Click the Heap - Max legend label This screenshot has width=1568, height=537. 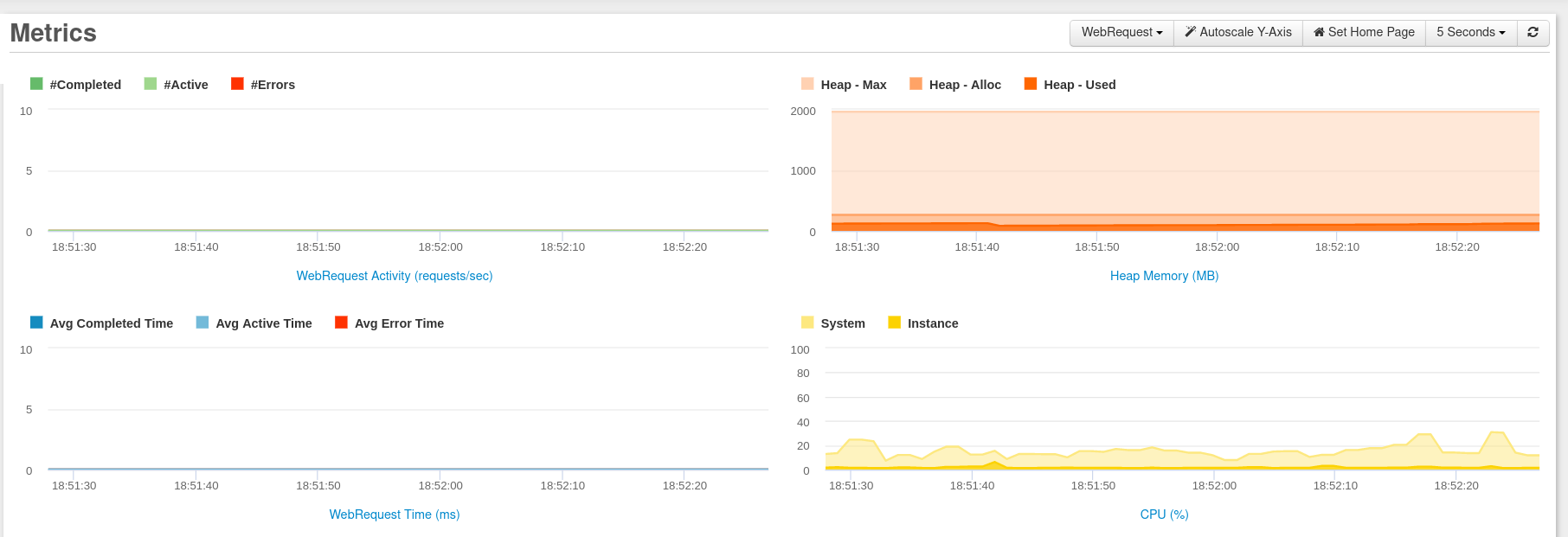[853, 85]
